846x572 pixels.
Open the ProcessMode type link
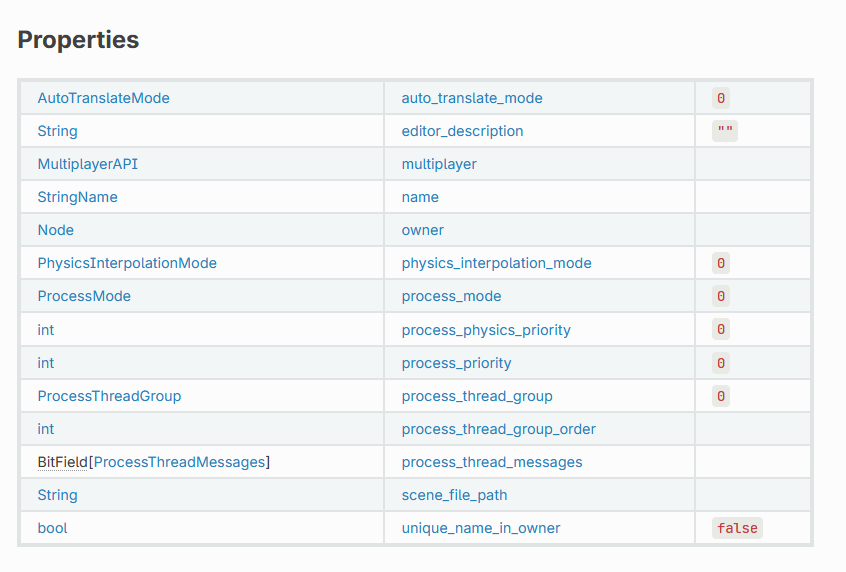84,296
